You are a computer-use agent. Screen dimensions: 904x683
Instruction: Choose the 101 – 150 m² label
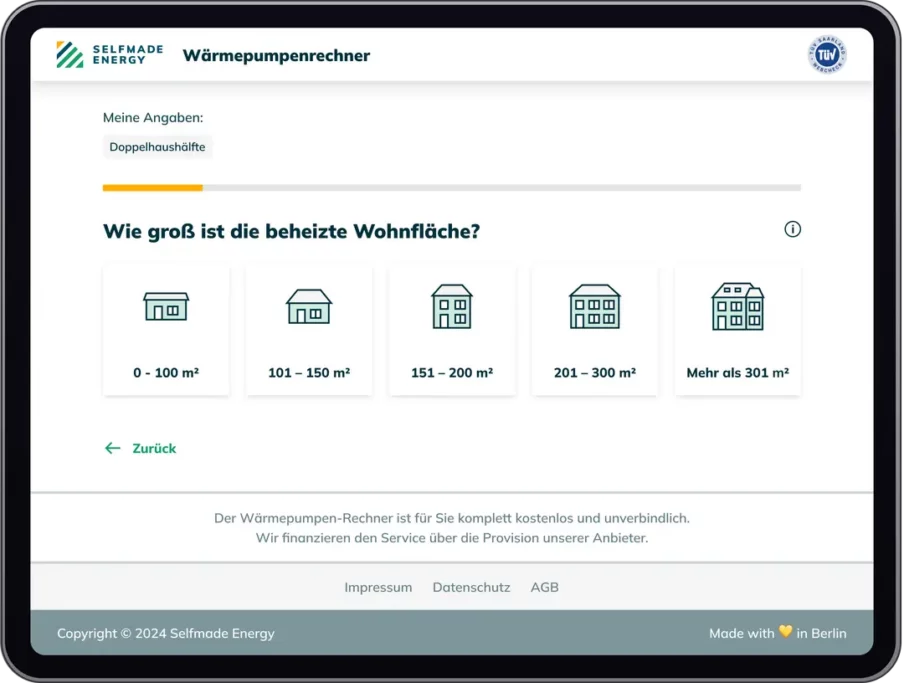point(309,373)
